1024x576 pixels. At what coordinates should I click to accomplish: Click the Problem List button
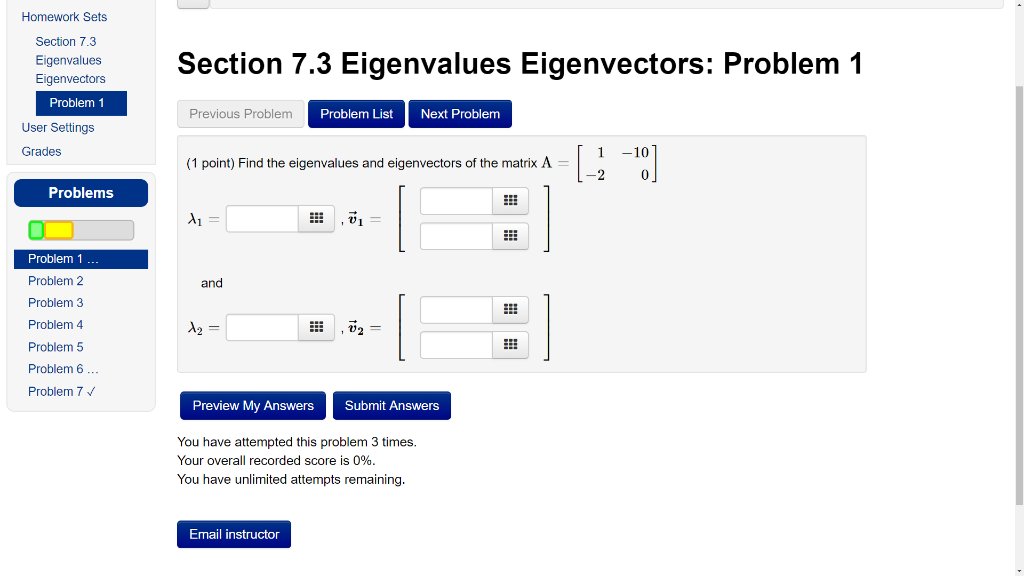pyautogui.click(x=356, y=113)
